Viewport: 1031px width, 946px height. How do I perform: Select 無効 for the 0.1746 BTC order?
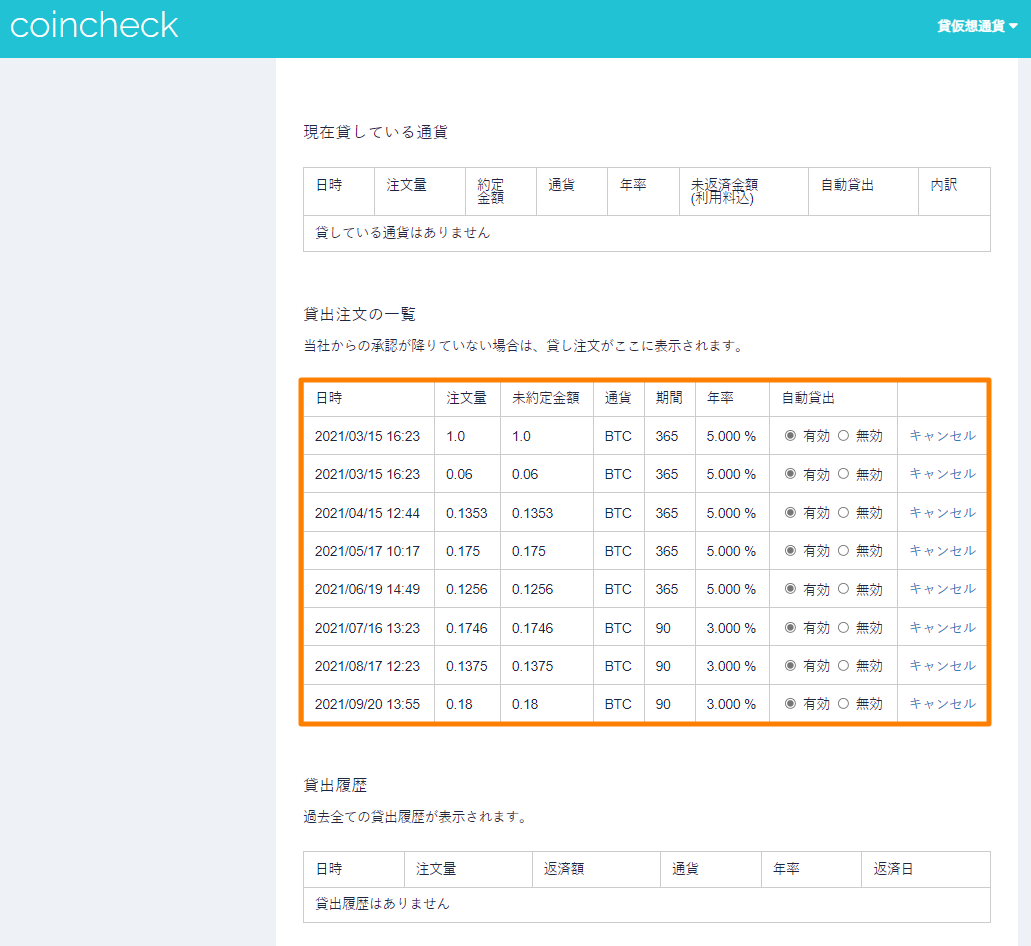point(844,628)
